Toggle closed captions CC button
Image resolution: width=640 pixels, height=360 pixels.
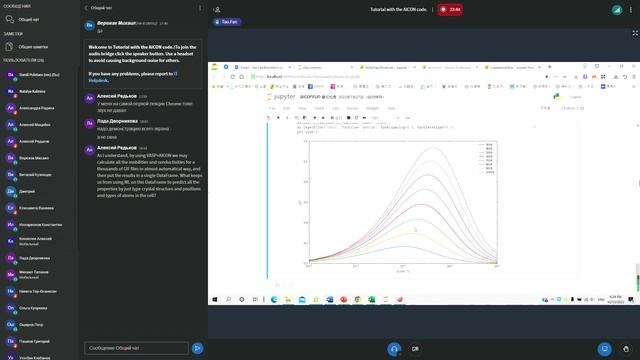click(415, 349)
